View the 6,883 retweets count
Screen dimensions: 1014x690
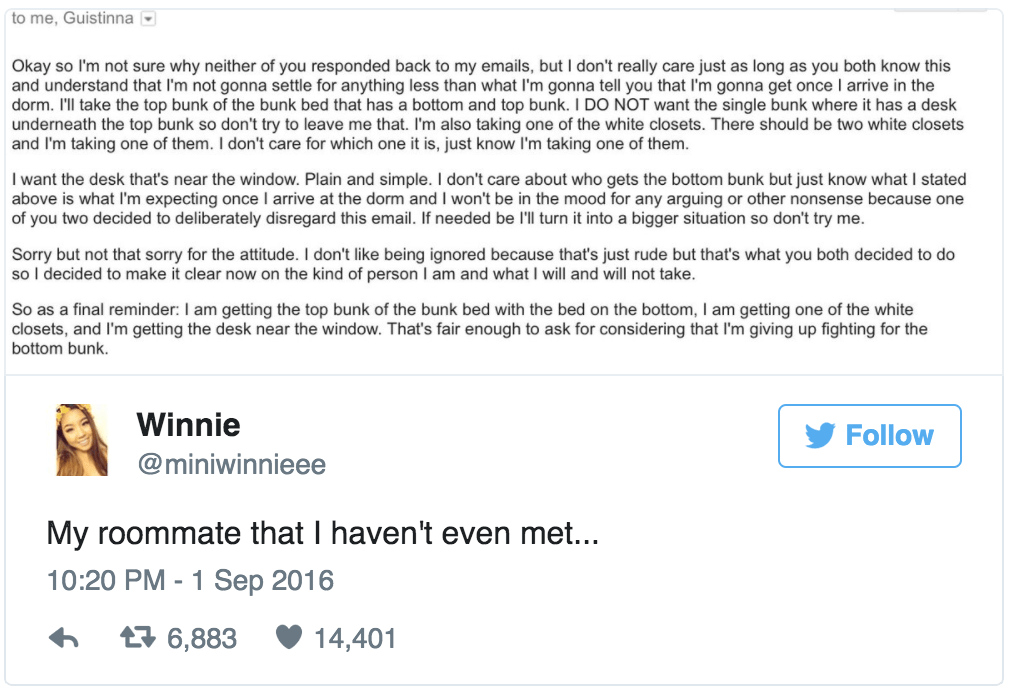pyautogui.click(x=202, y=639)
